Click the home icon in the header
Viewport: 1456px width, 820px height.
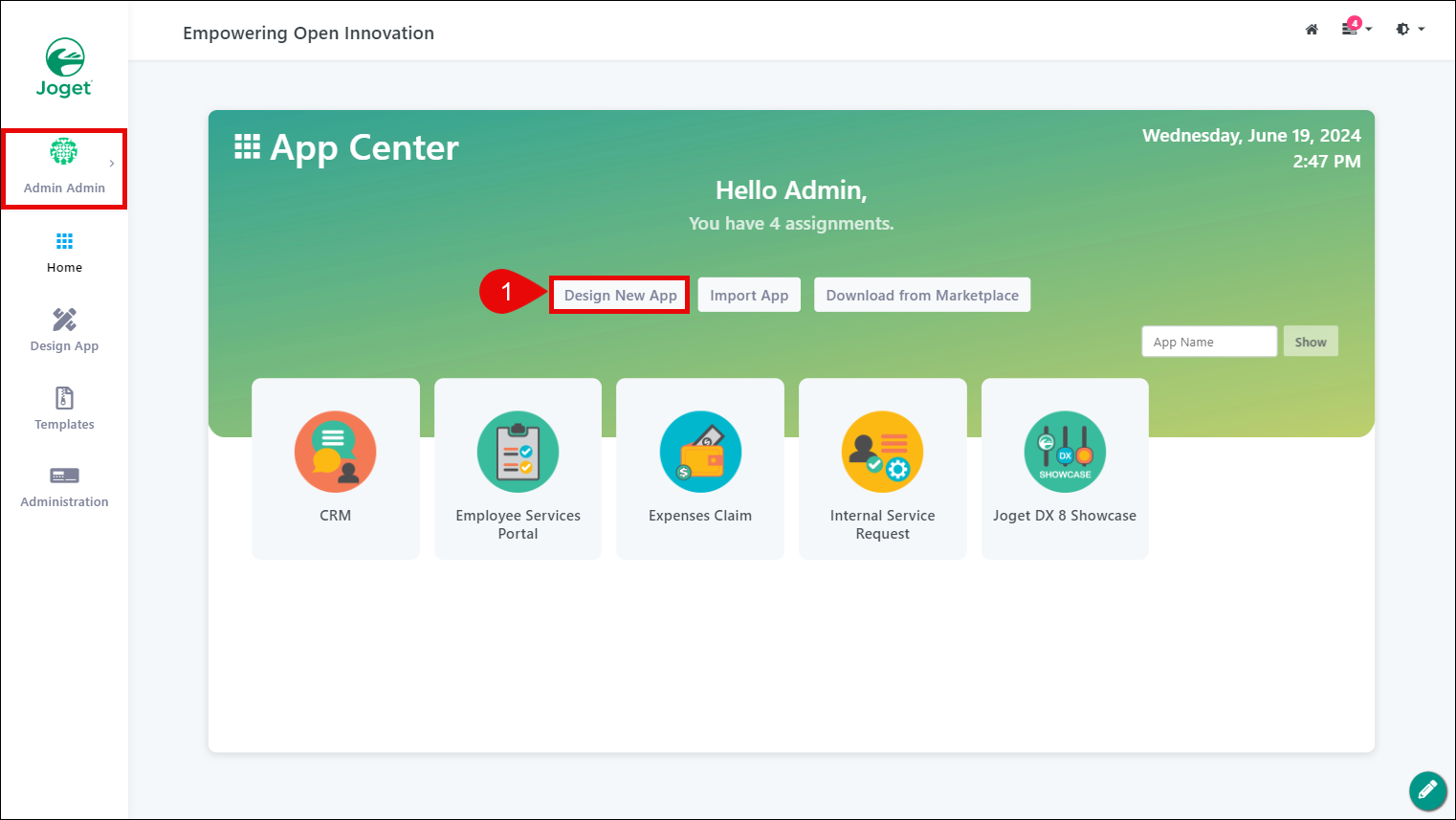pos(1312,30)
